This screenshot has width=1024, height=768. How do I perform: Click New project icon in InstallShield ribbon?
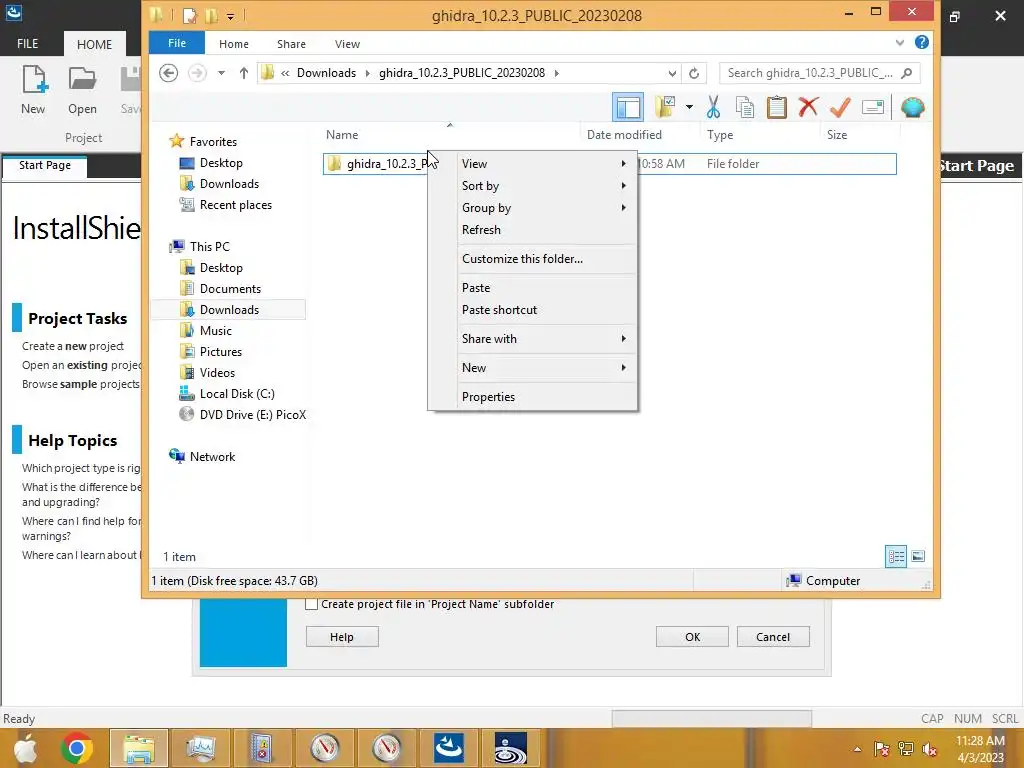point(33,90)
